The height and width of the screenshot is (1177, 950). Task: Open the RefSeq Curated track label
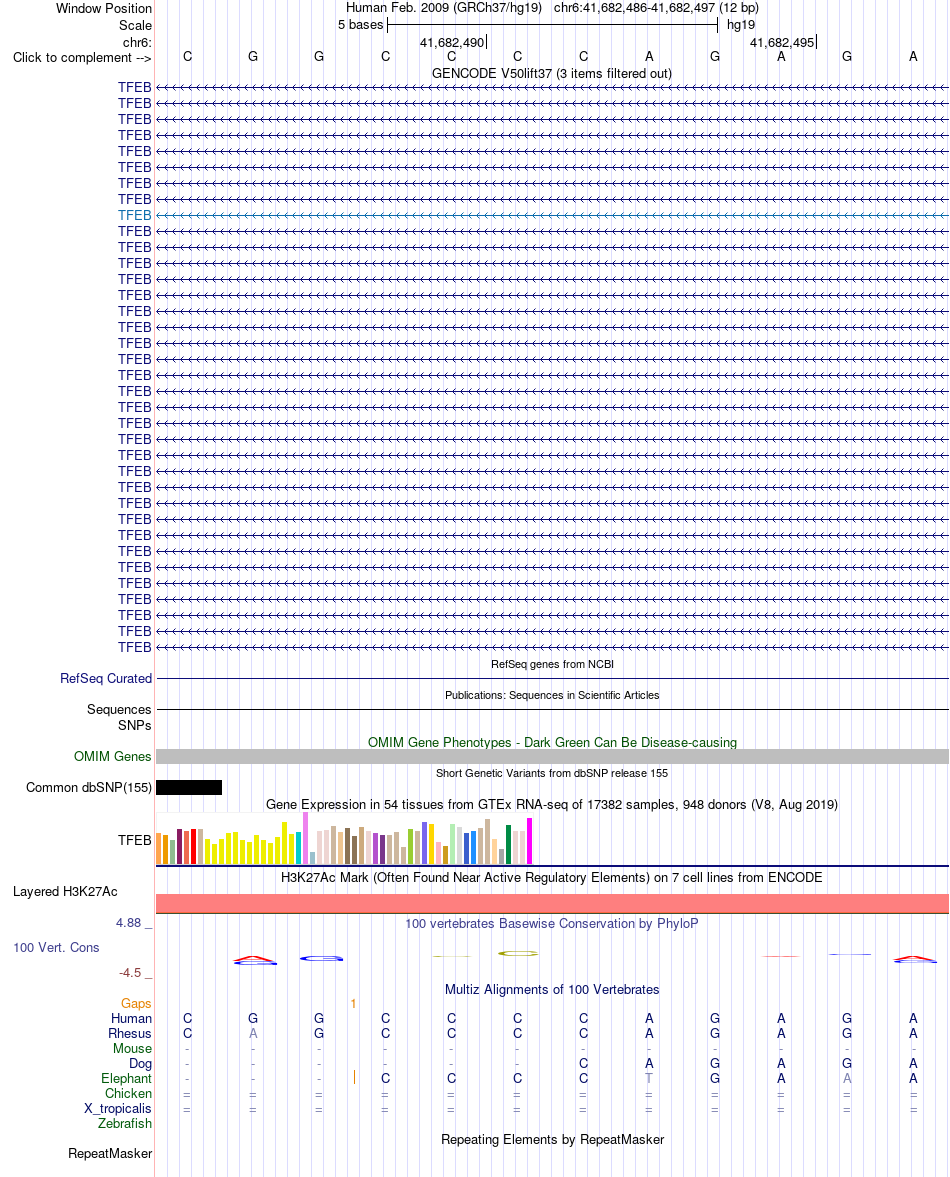106,679
